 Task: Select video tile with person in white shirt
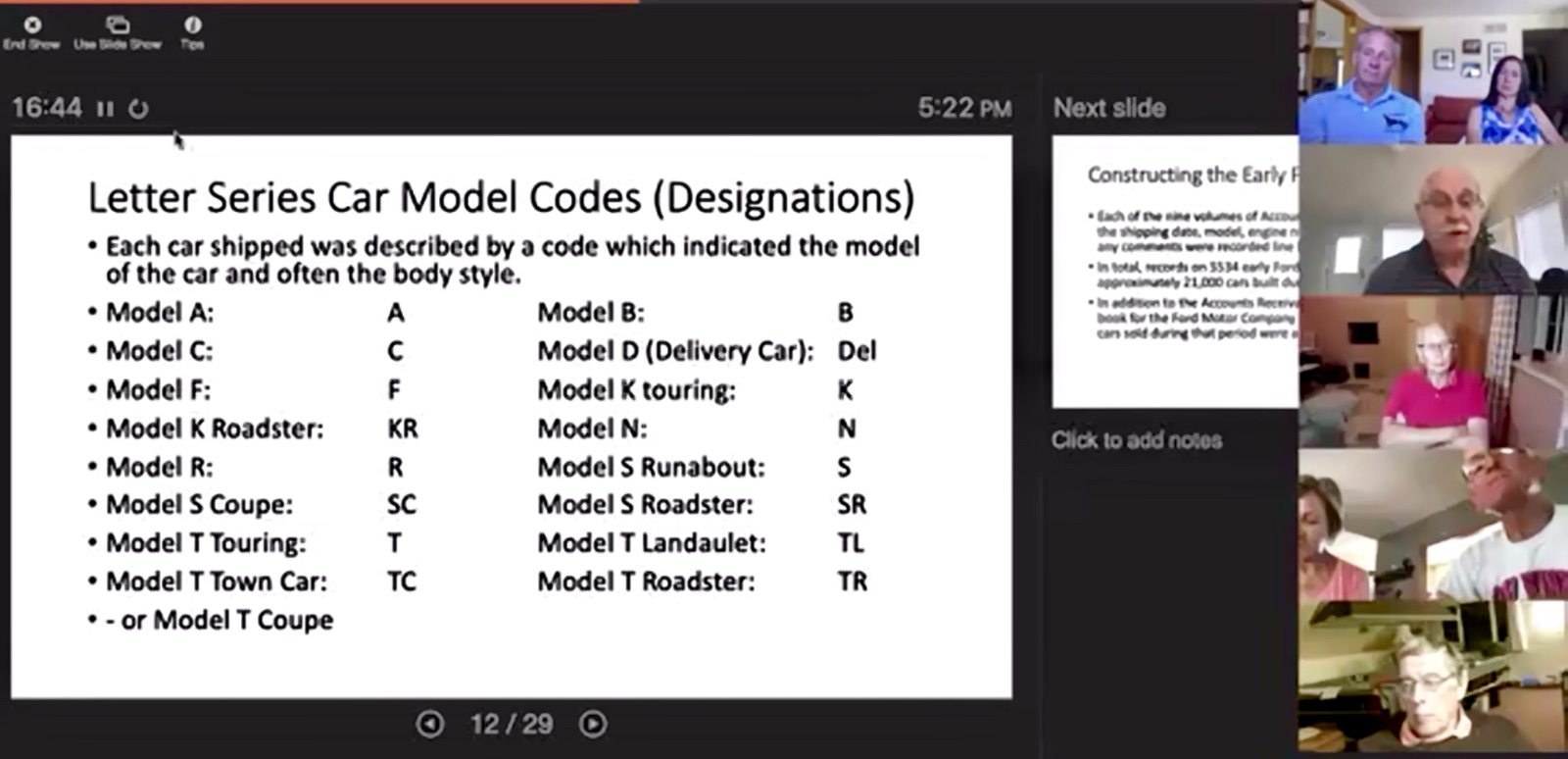pos(1433,525)
